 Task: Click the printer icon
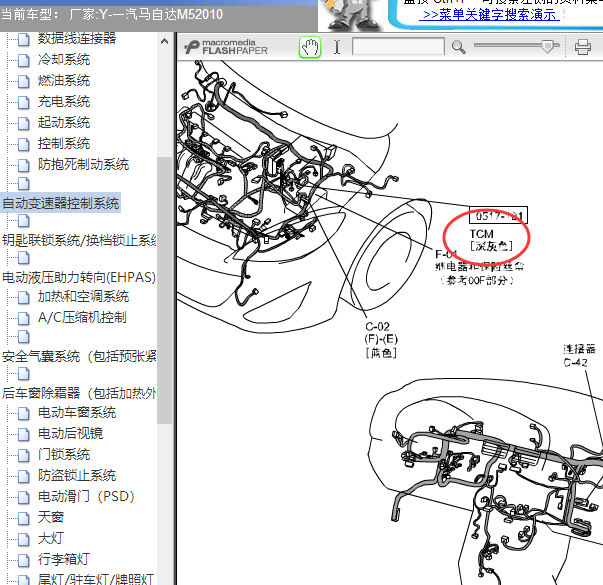coord(583,47)
